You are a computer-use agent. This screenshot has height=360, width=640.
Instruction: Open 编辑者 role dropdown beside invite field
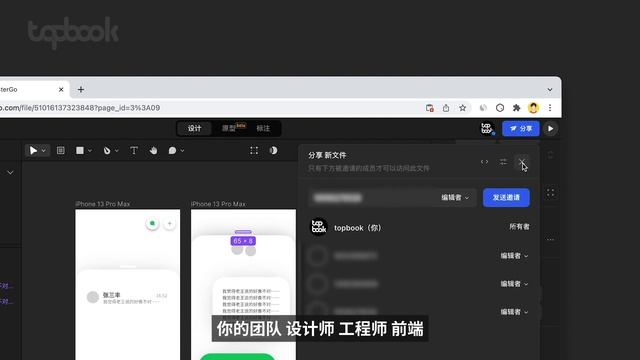click(x=455, y=198)
